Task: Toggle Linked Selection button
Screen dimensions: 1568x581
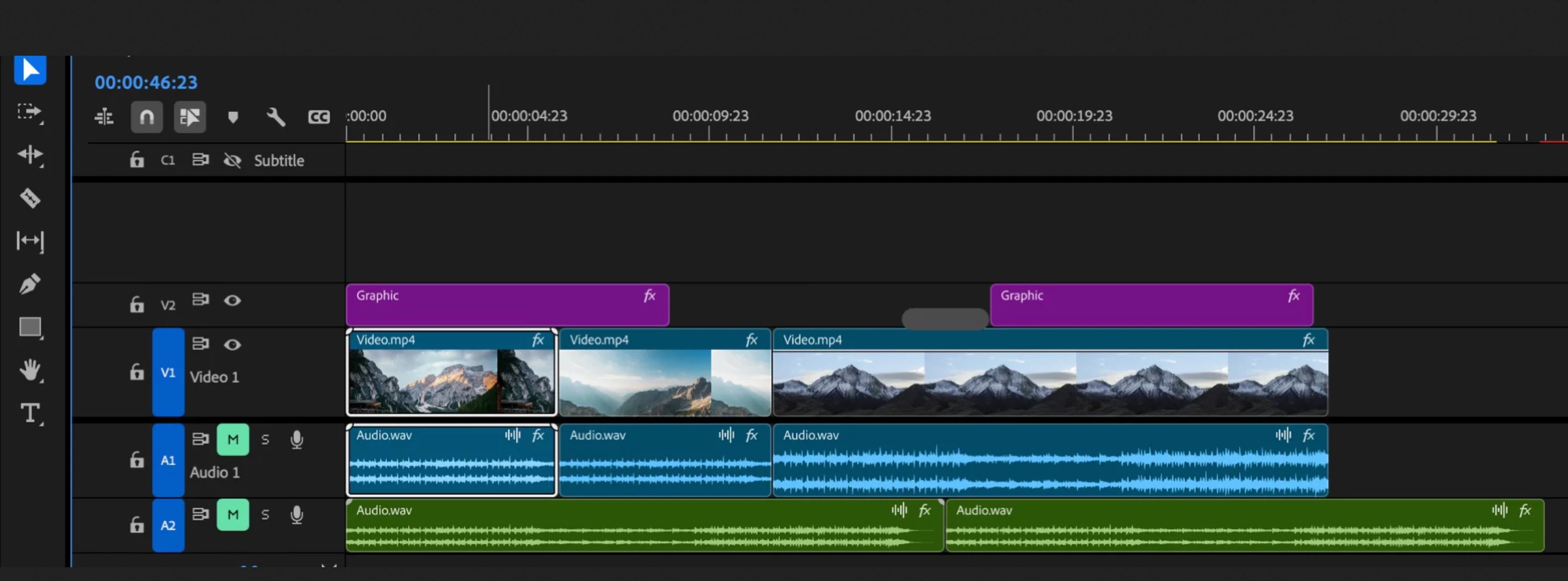Action: [x=189, y=117]
